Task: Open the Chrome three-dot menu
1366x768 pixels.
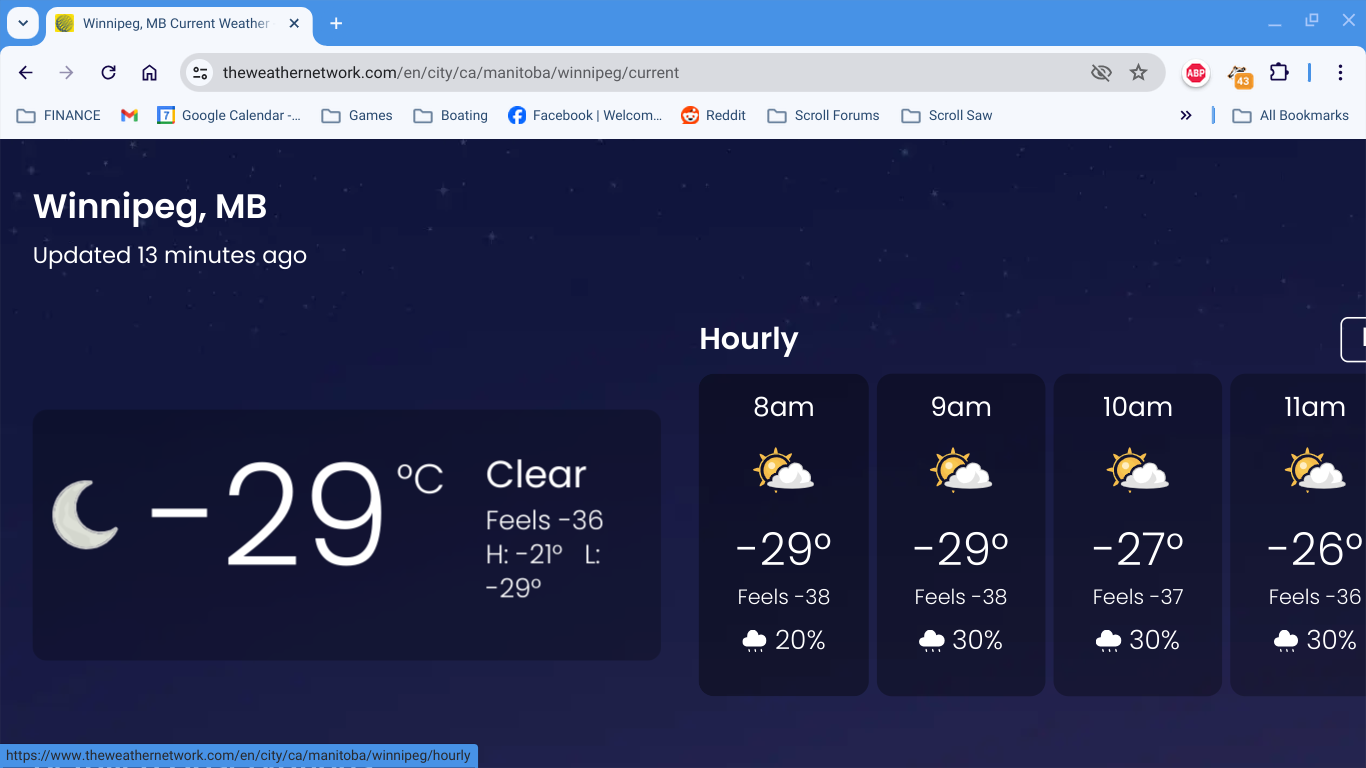Action: 1340,73
